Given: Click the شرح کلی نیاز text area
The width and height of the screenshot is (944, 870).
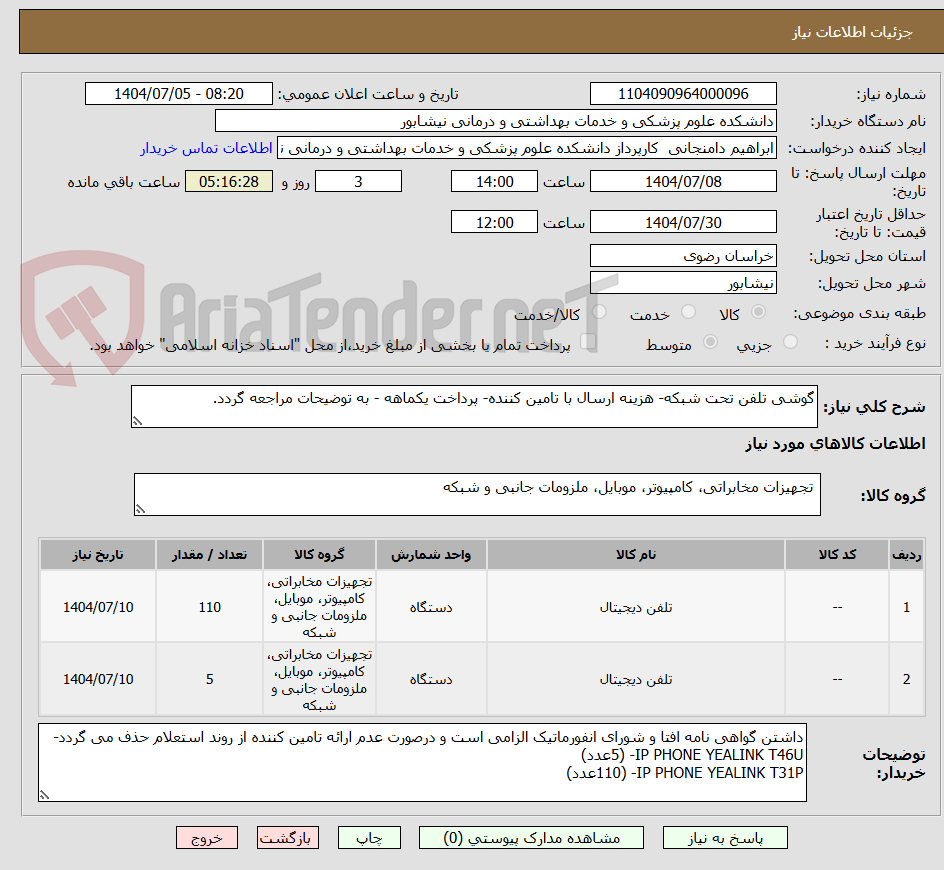Looking at the screenshot, I should [x=474, y=406].
